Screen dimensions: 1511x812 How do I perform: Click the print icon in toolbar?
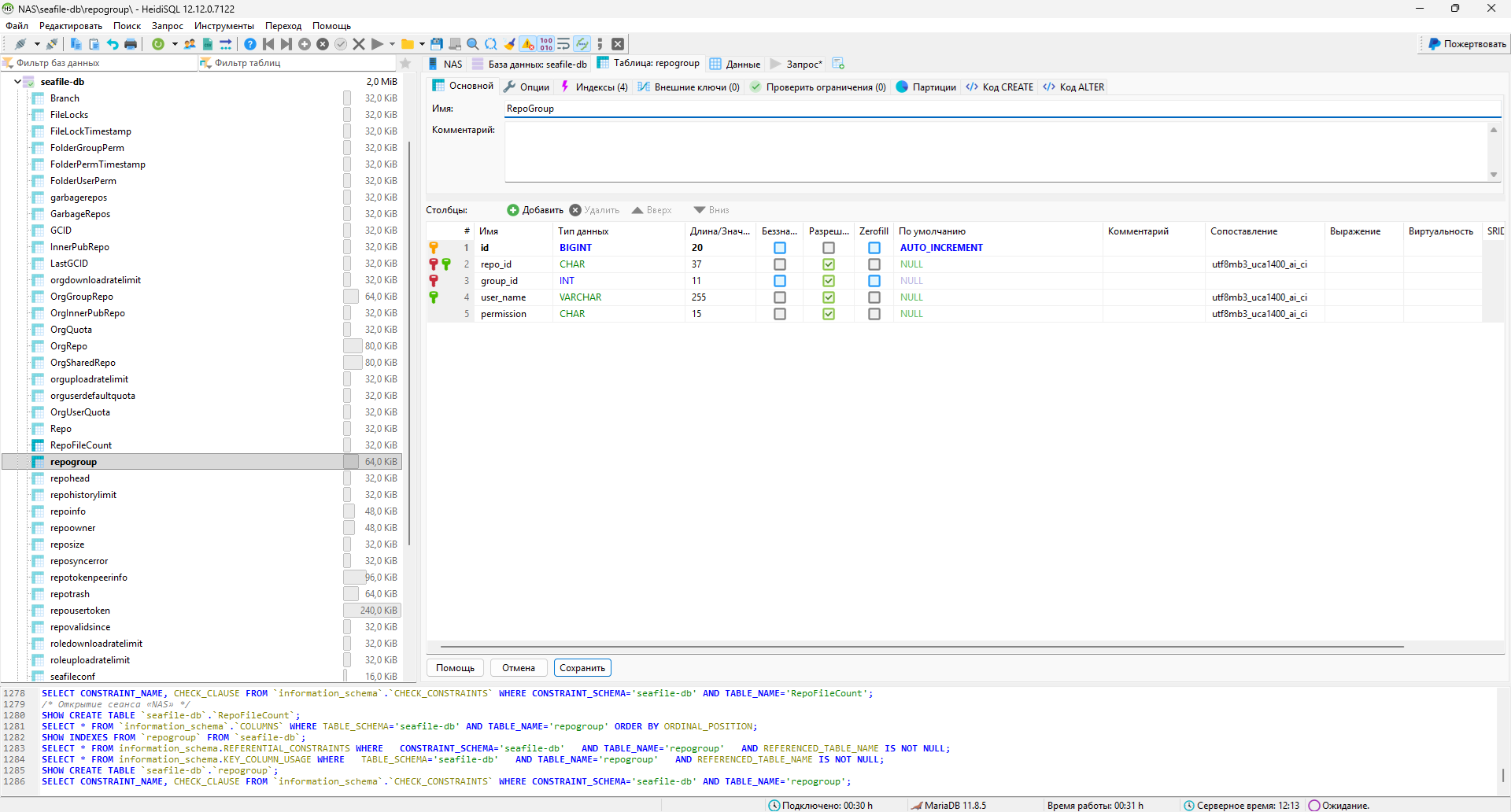point(131,44)
